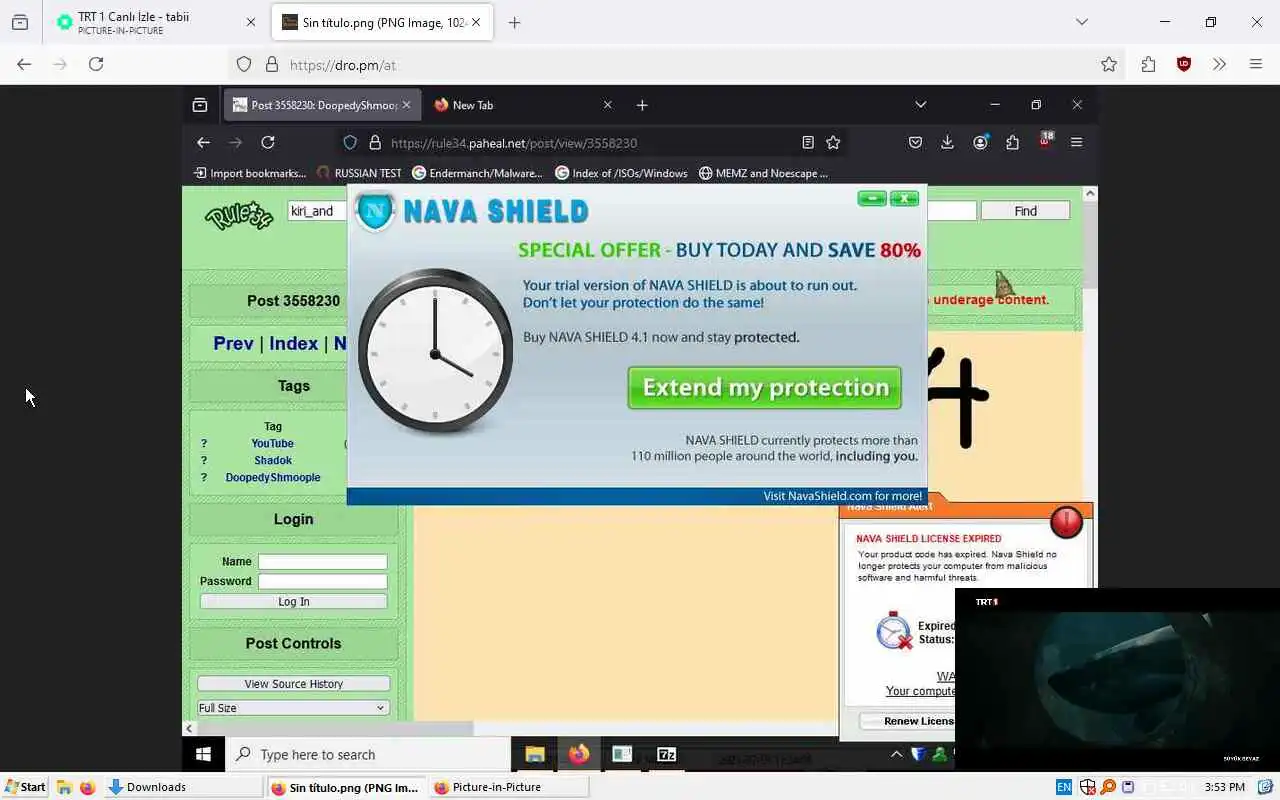Select the Post 3558230 tab in the inner Firefox
Image resolution: width=1280 pixels, height=800 pixels.
[322, 105]
